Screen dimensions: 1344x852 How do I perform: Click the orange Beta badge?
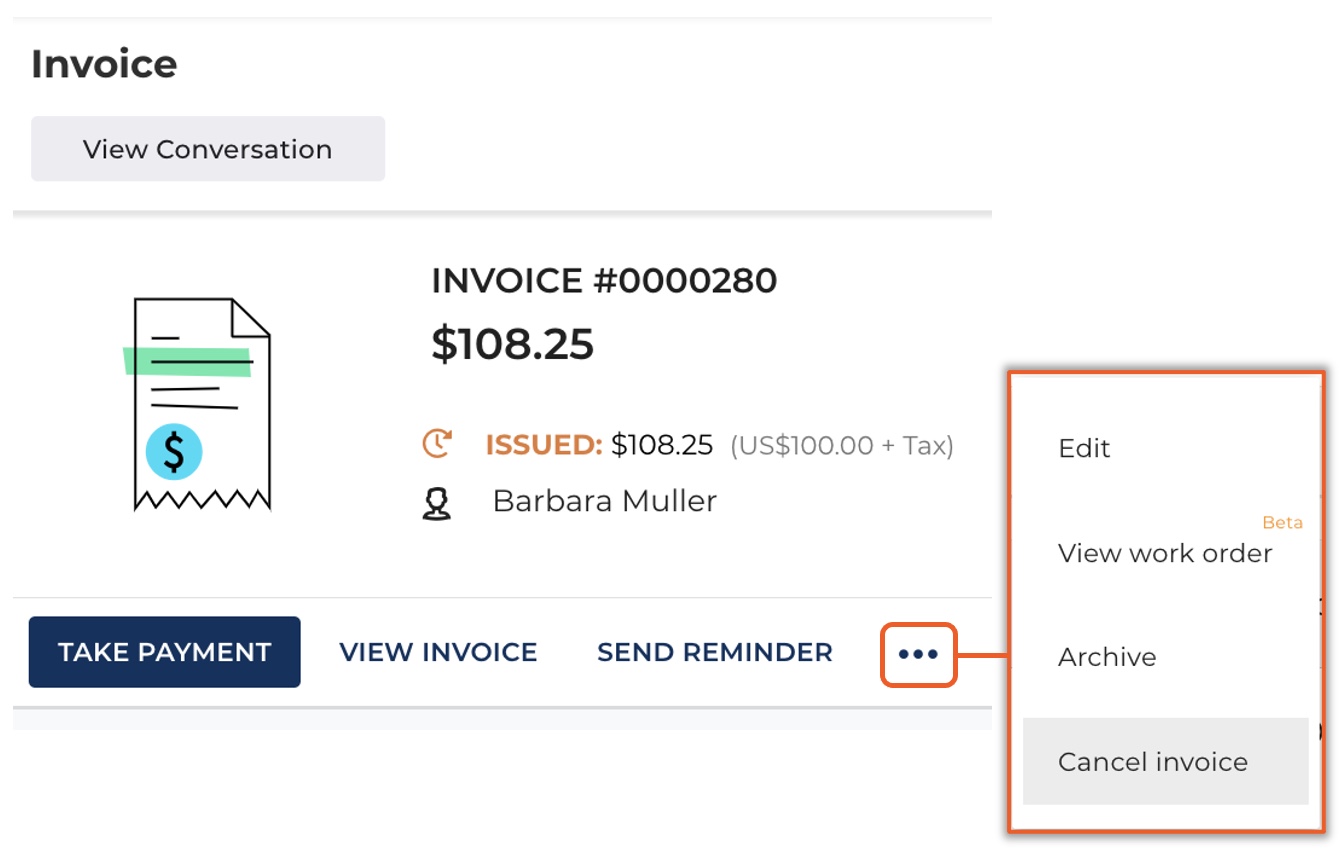click(x=1282, y=522)
